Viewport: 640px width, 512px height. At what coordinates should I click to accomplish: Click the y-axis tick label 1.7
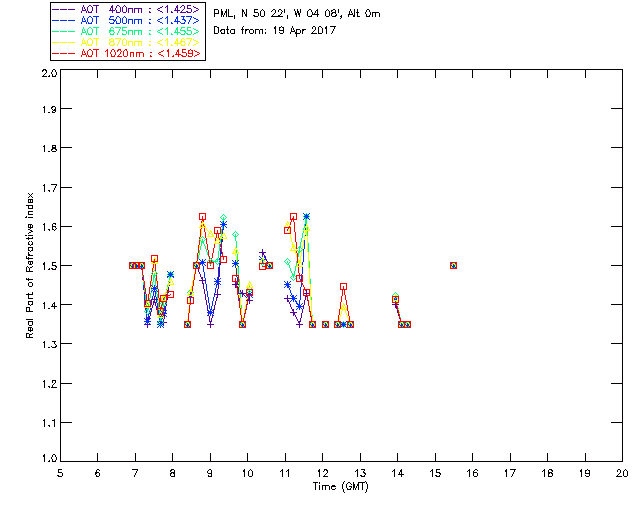[49, 188]
